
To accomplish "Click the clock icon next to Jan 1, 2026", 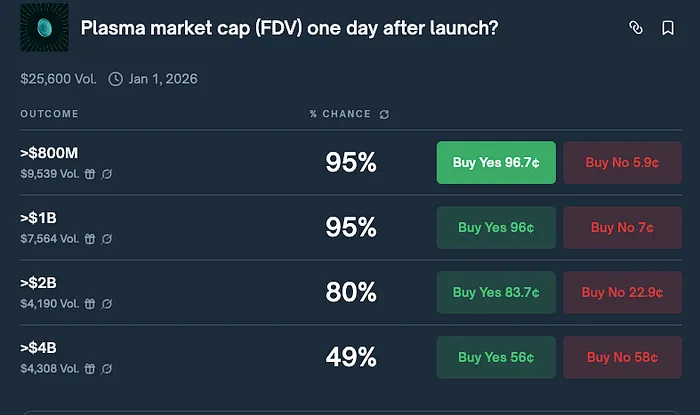I will click(116, 79).
